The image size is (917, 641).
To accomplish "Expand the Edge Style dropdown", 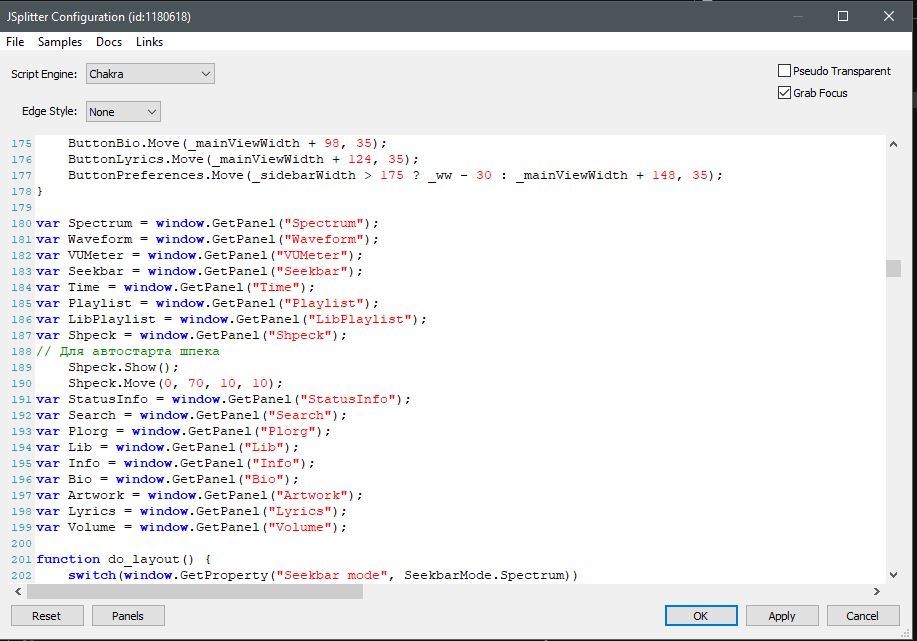I will point(123,112).
